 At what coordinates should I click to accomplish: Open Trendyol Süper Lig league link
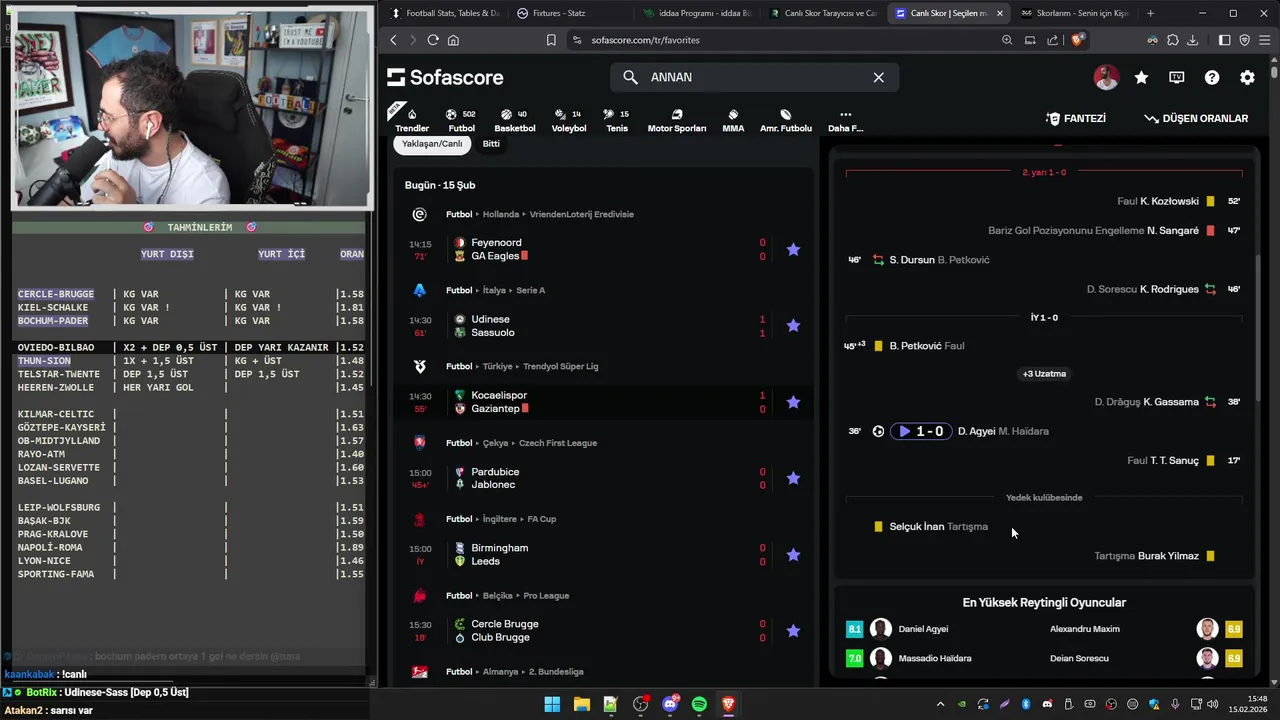[x=560, y=366]
